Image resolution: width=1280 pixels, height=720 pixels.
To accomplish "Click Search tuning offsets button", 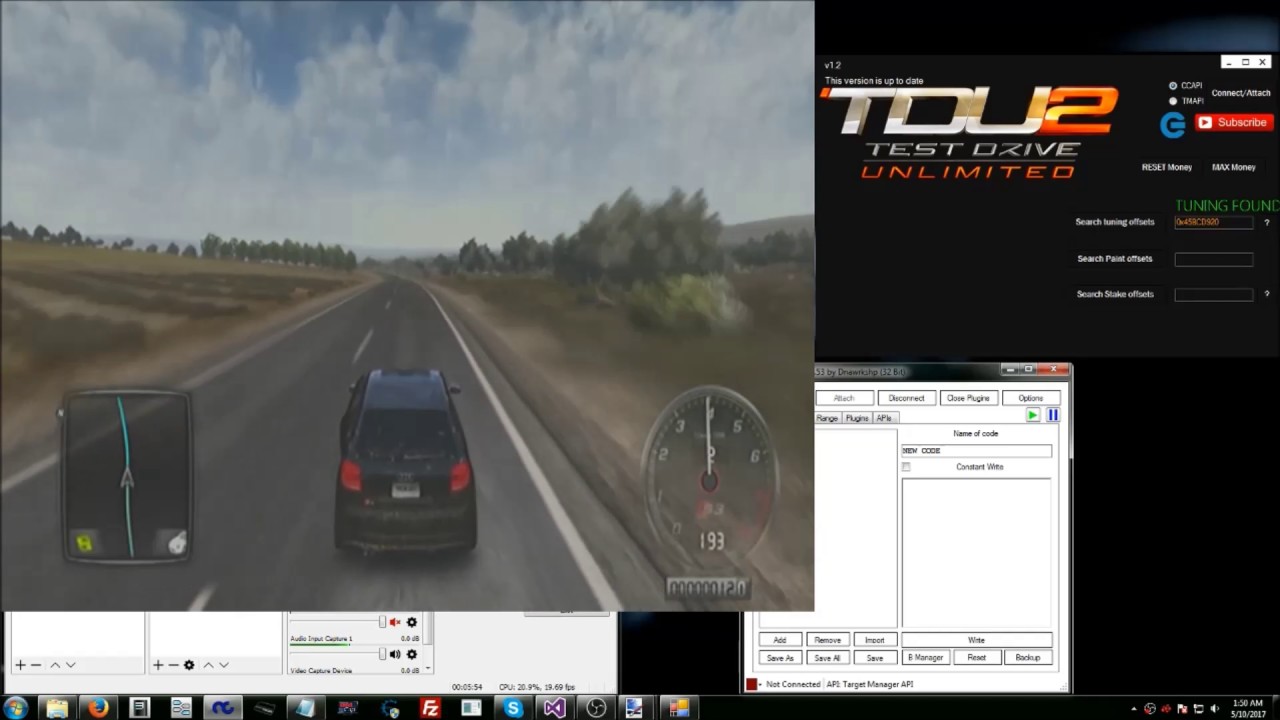I will [1114, 222].
